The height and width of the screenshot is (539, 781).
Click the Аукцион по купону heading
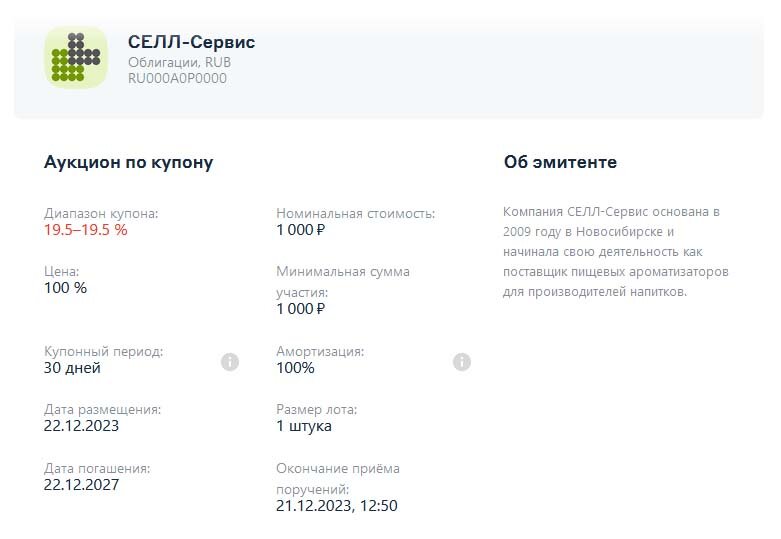pos(129,162)
